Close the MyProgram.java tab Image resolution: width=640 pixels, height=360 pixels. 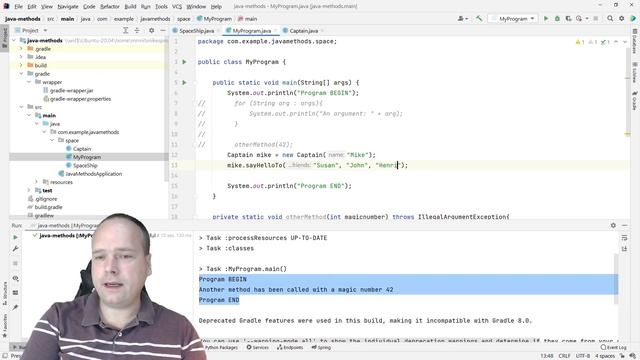pos(275,31)
